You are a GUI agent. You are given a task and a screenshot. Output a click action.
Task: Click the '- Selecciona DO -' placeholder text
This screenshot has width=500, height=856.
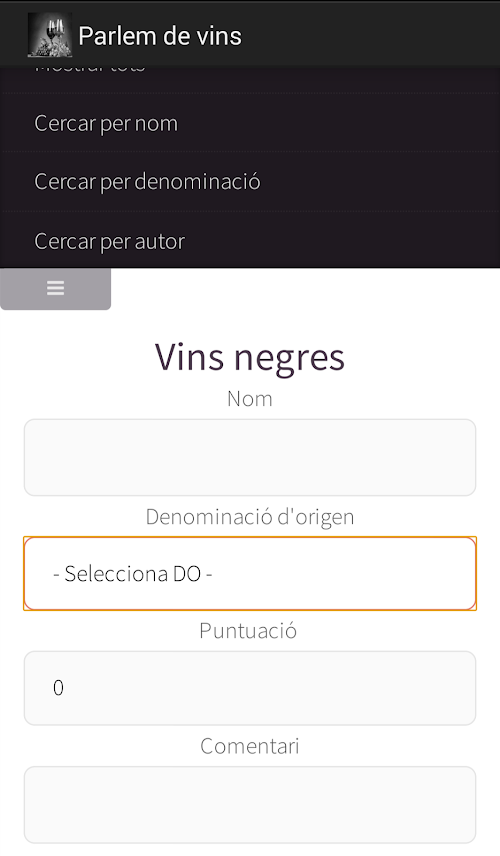(133, 574)
